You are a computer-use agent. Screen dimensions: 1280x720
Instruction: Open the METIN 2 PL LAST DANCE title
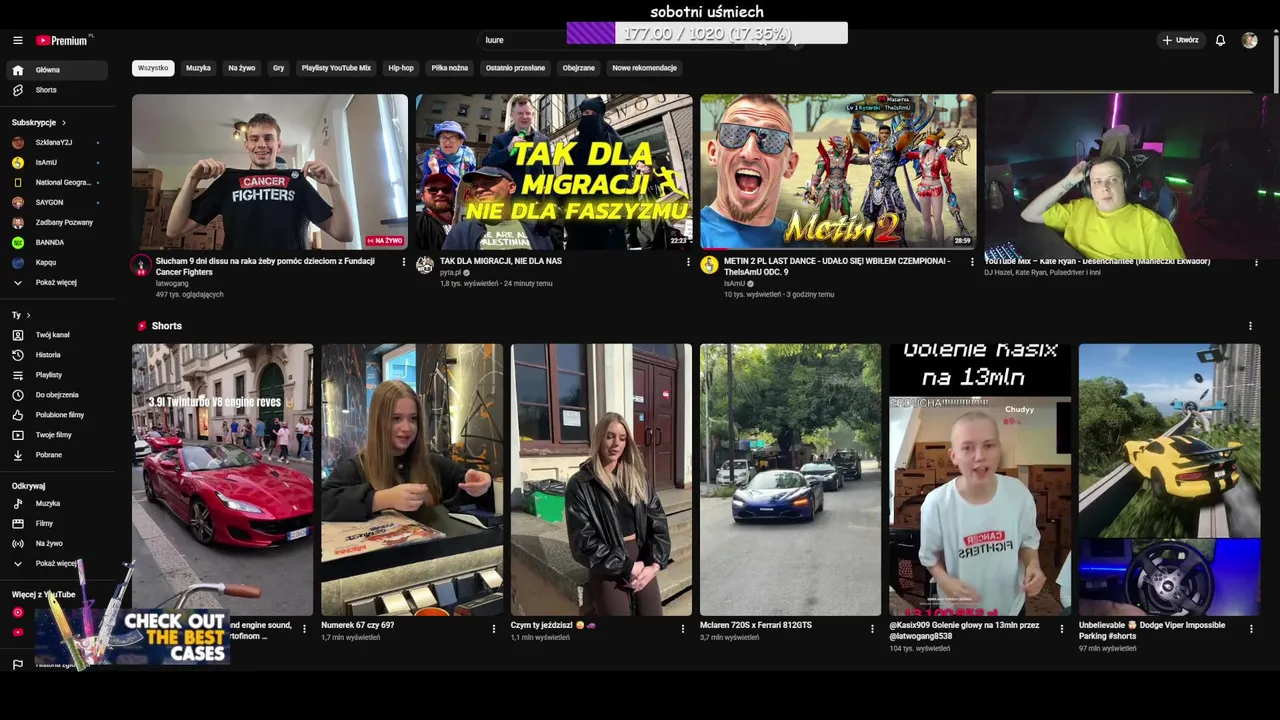click(x=837, y=266)
